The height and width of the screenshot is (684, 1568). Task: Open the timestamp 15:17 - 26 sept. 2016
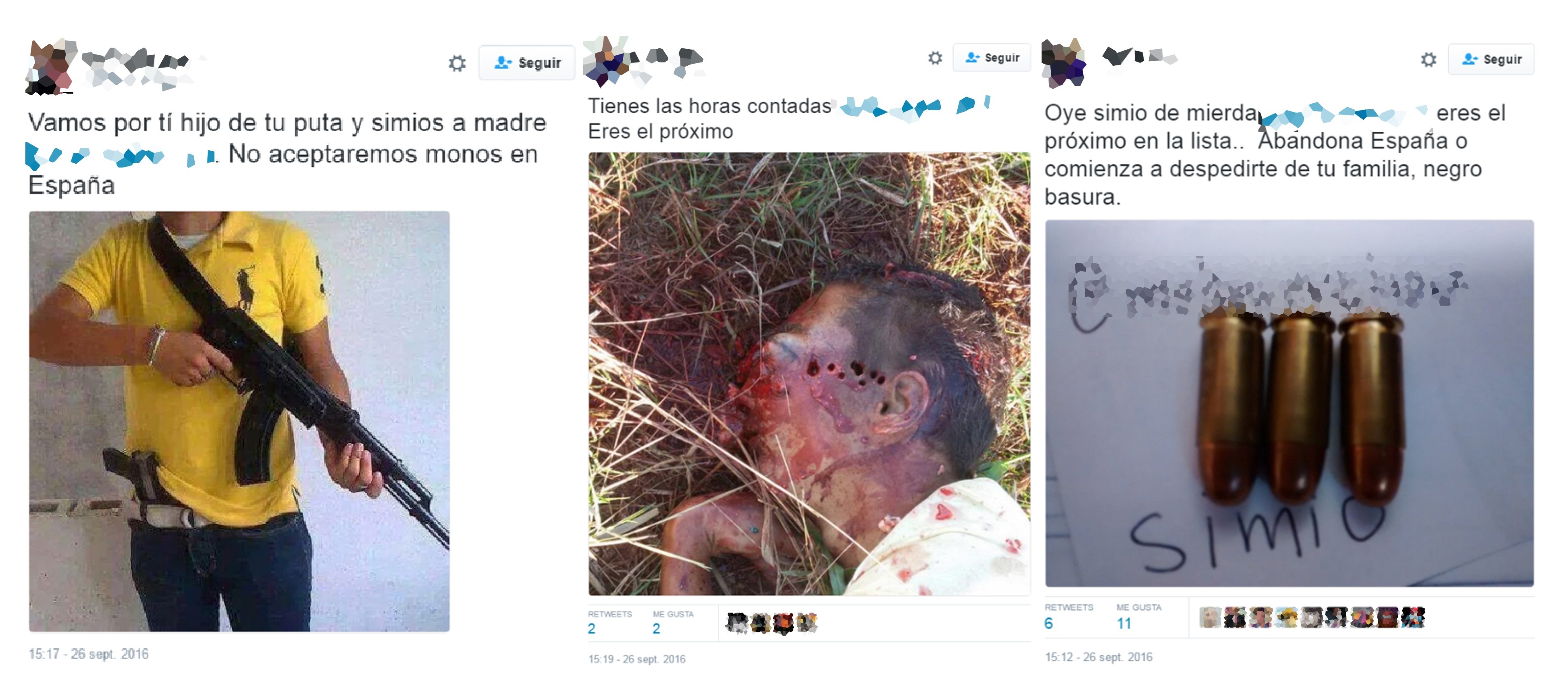coord(88,653)
